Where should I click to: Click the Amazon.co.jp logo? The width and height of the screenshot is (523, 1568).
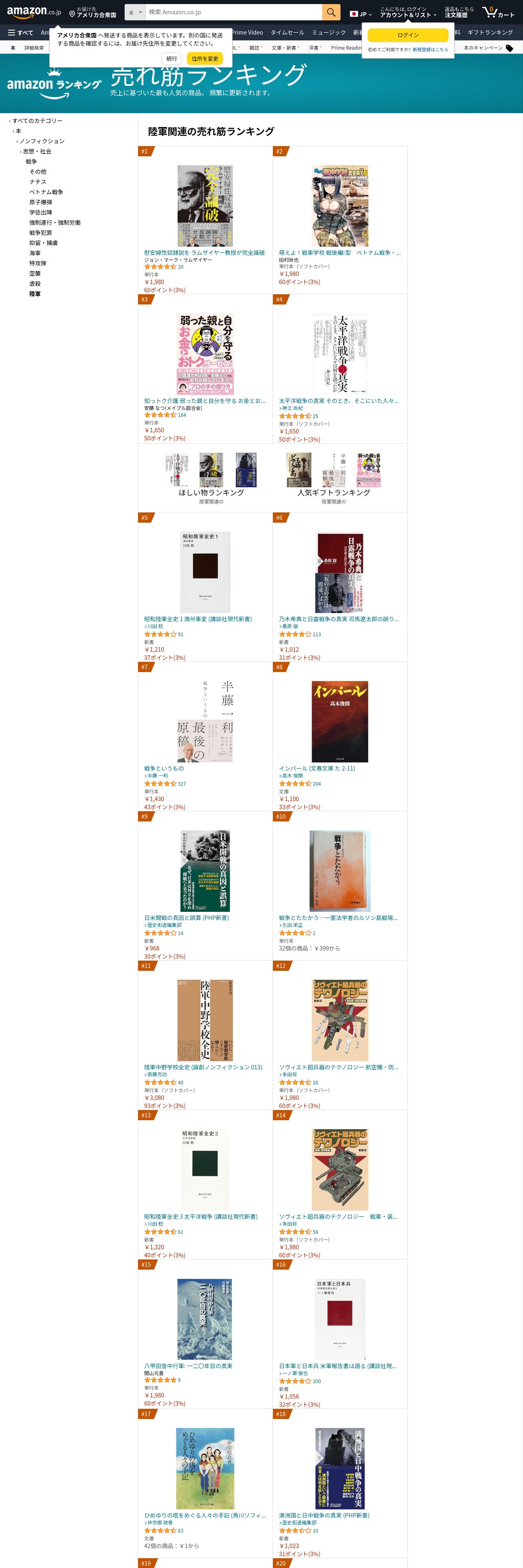(x=34, y=11)
